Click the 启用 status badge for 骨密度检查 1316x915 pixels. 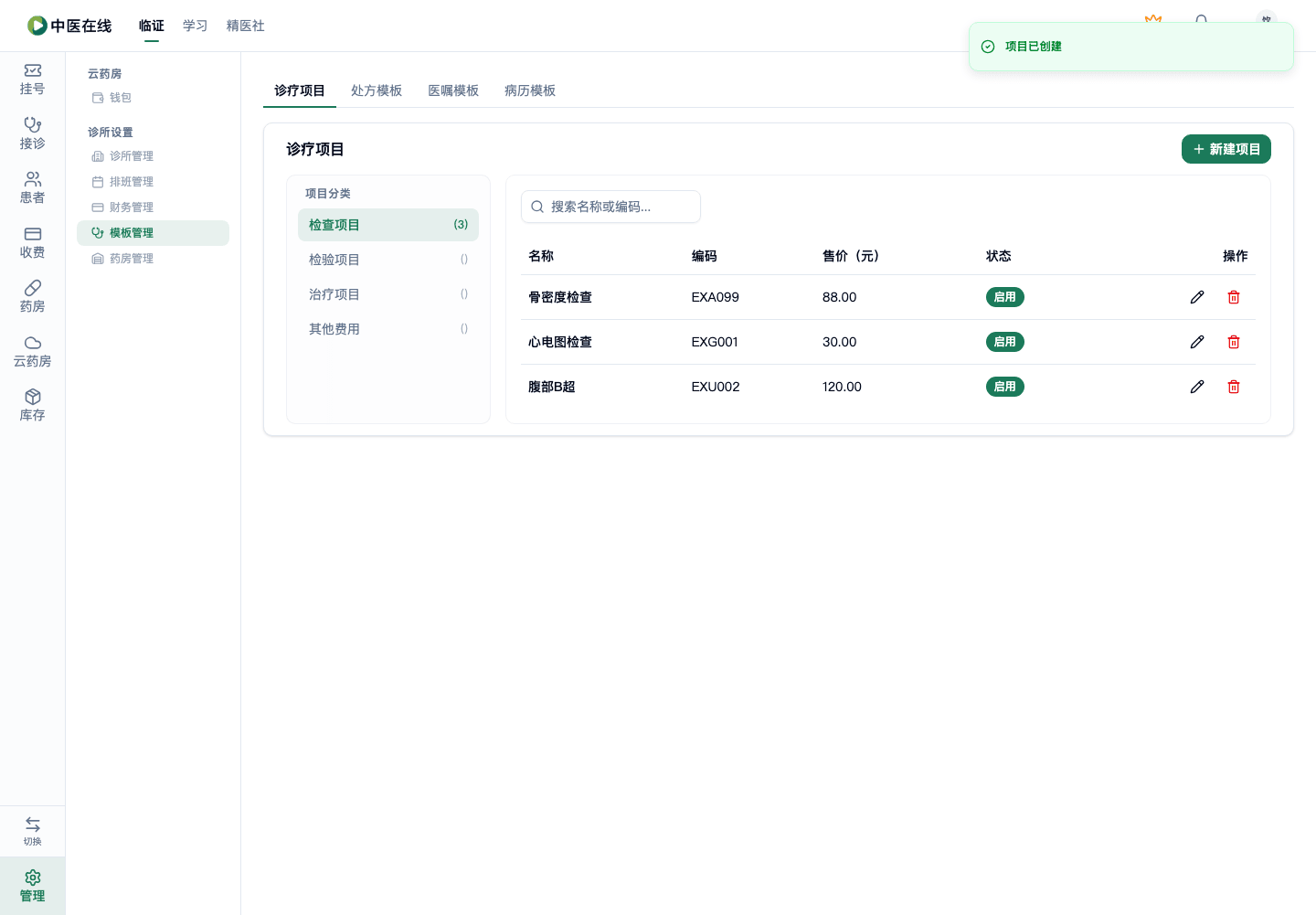tap(1005, 297)
